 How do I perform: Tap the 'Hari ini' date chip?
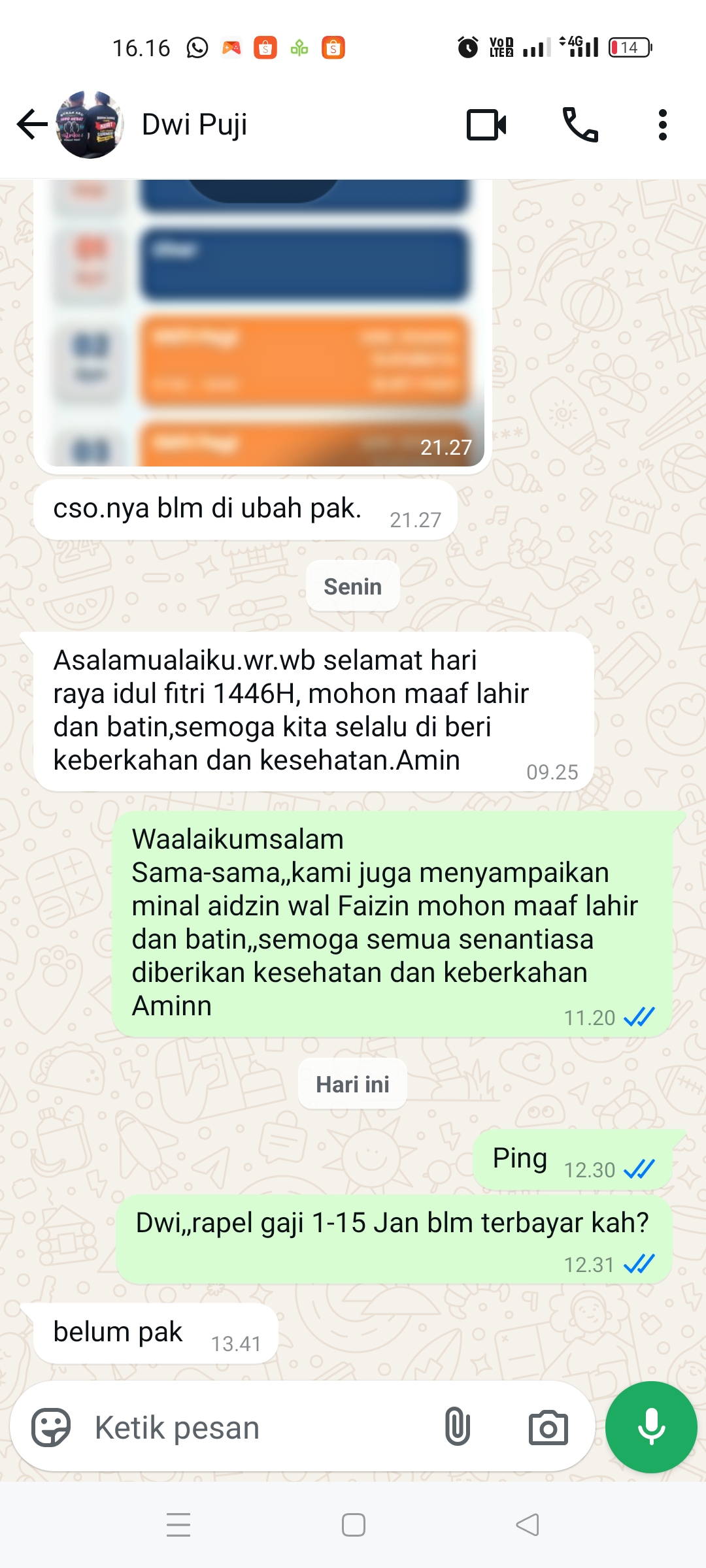pos(353,1084)
